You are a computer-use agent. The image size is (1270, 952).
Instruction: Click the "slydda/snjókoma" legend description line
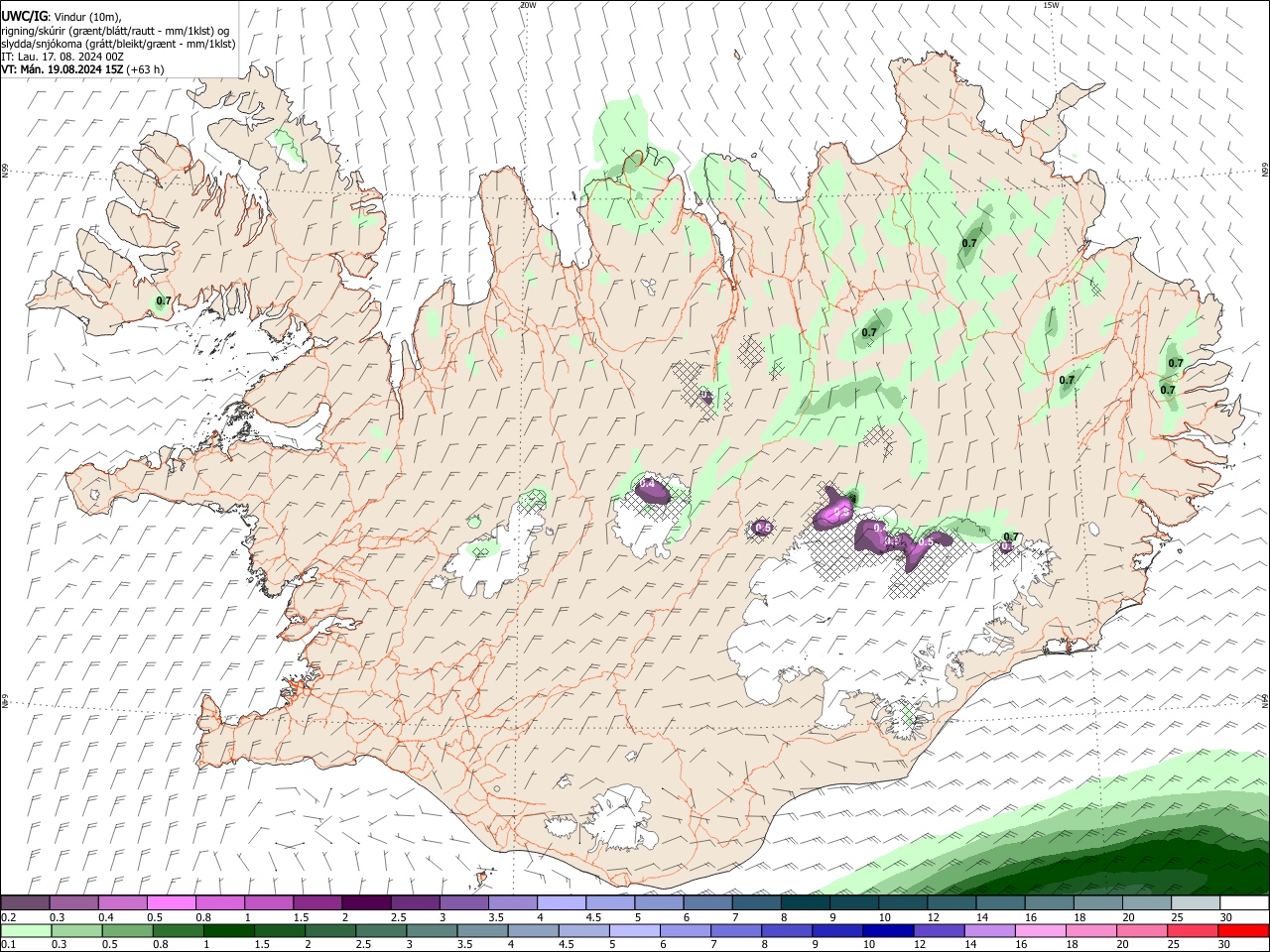pos(118,43)
